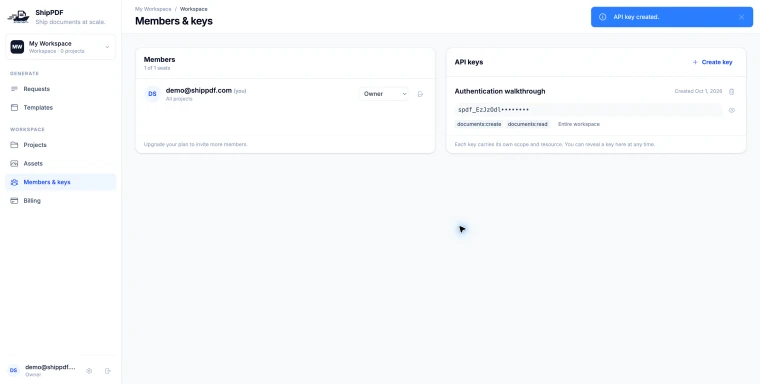Click My Workspace breadcrumb link

click(153, 9)
